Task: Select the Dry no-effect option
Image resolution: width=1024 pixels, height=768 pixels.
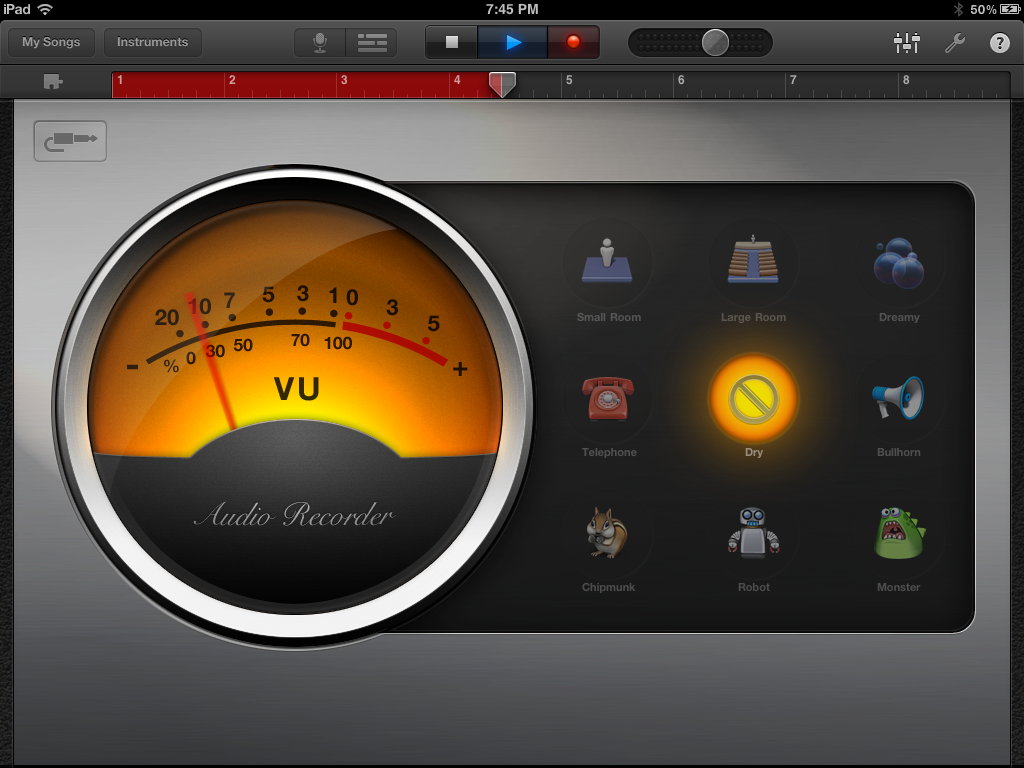Action: [753, 398]
